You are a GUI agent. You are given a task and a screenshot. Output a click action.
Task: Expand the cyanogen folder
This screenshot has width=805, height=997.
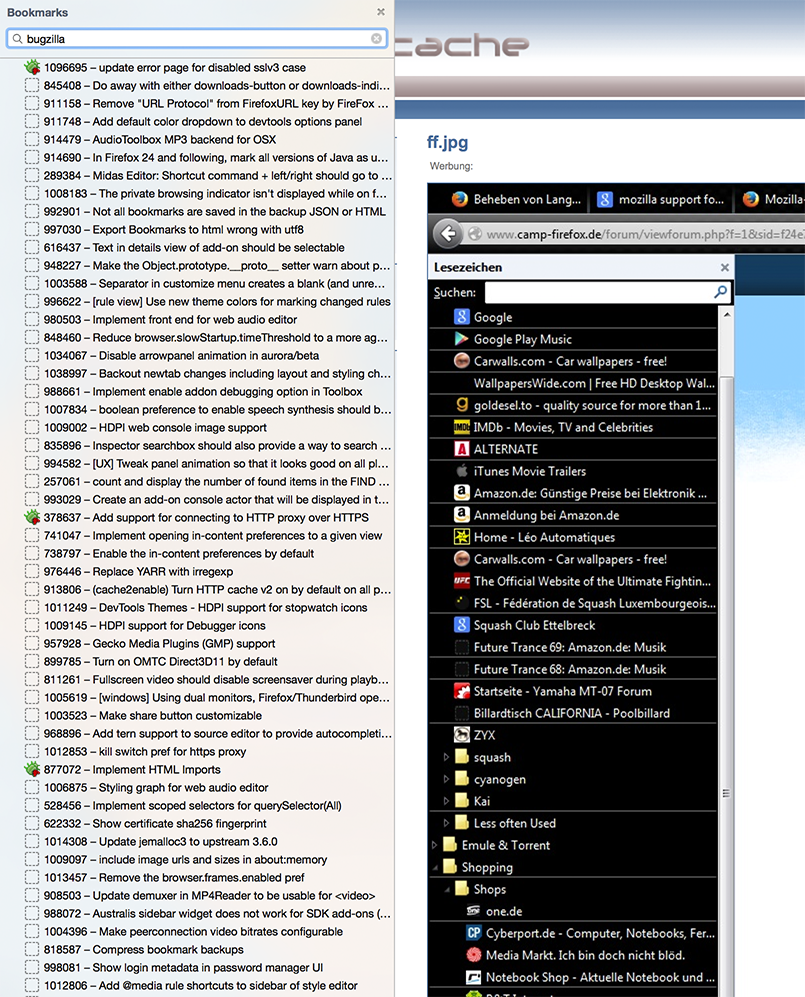(x=446, y=779)
